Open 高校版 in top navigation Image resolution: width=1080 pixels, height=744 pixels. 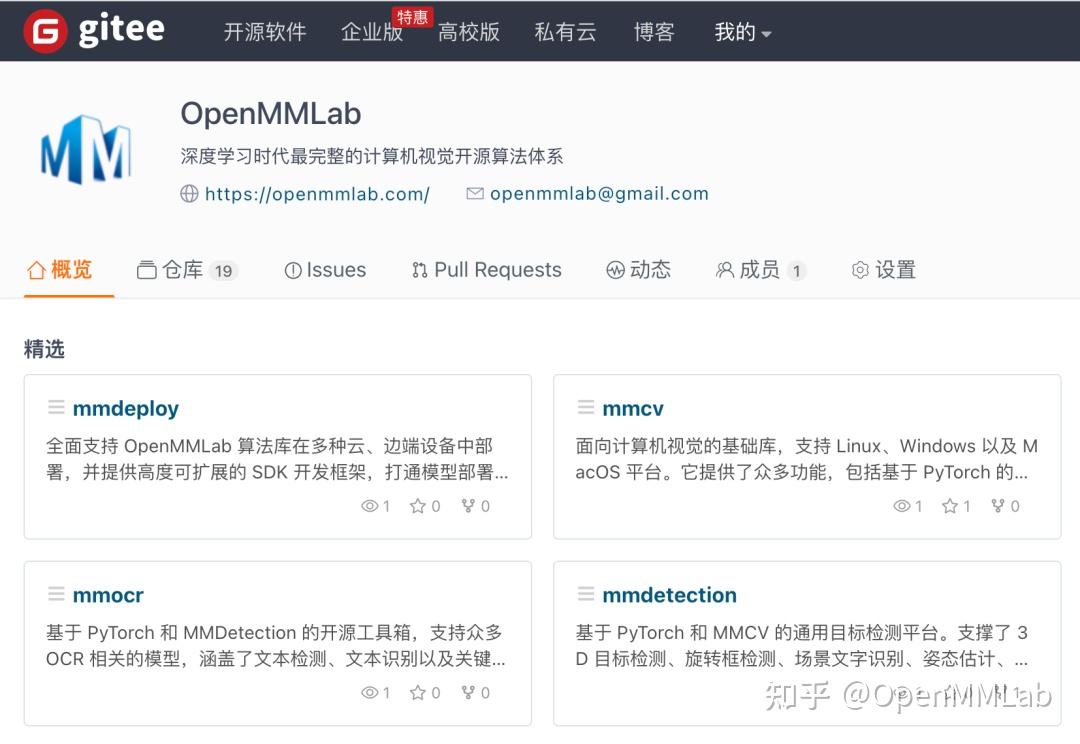pos(469,32)
